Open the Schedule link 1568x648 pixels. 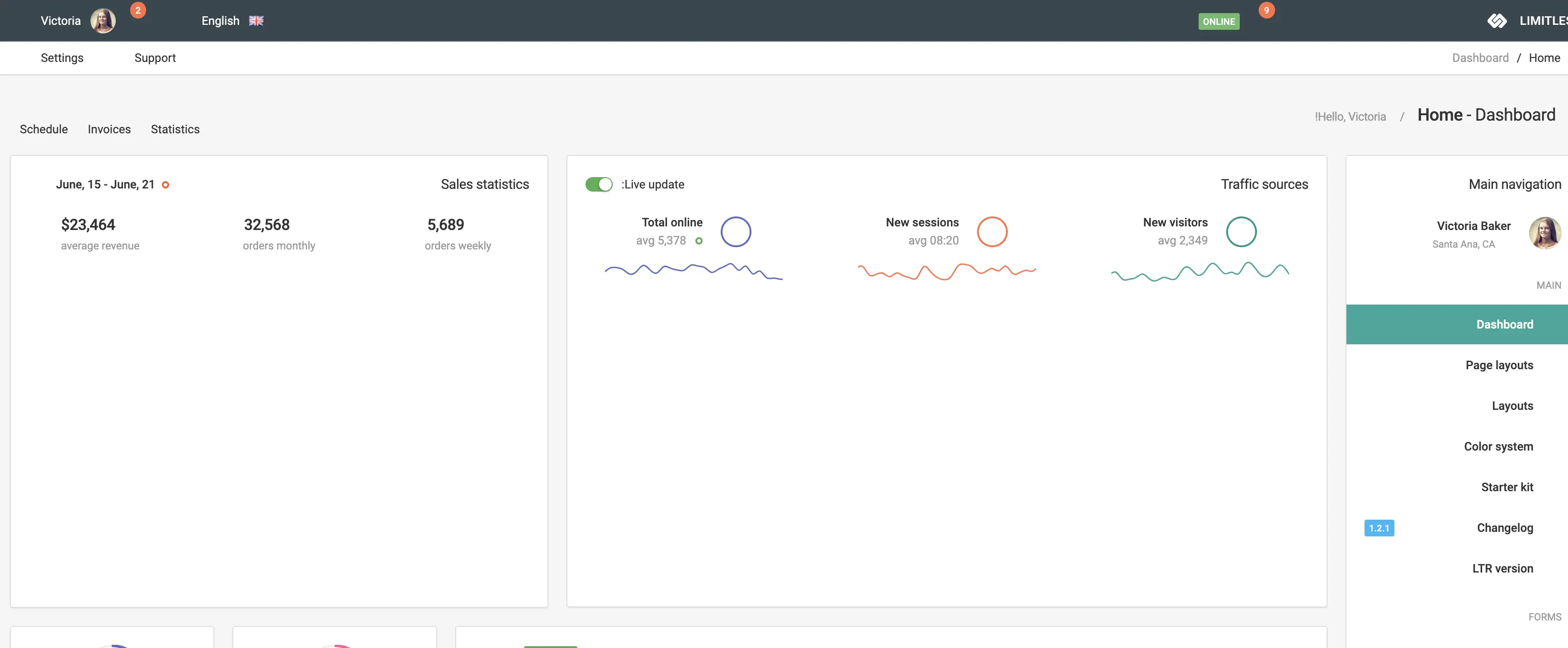44,129
